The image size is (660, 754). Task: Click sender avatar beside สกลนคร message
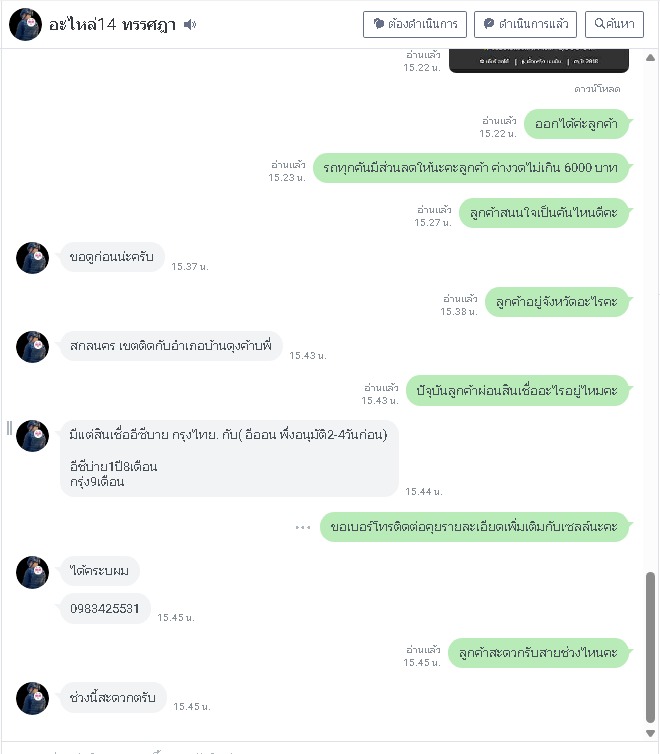(x=33, y=347)
